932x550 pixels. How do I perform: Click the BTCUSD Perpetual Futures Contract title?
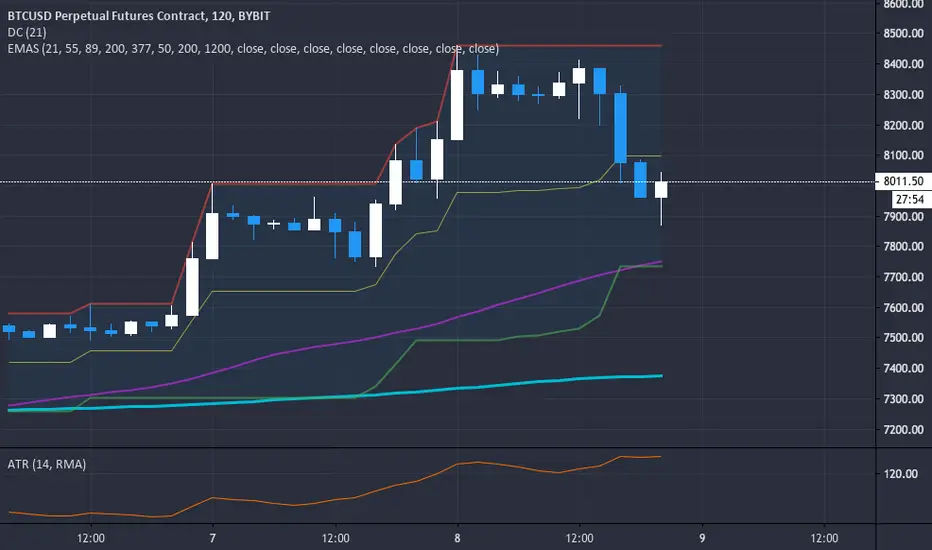coord(138,16)
